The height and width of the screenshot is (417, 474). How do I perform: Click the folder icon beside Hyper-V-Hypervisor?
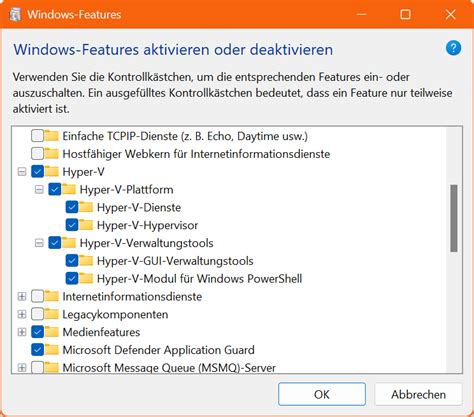[86, 225]
